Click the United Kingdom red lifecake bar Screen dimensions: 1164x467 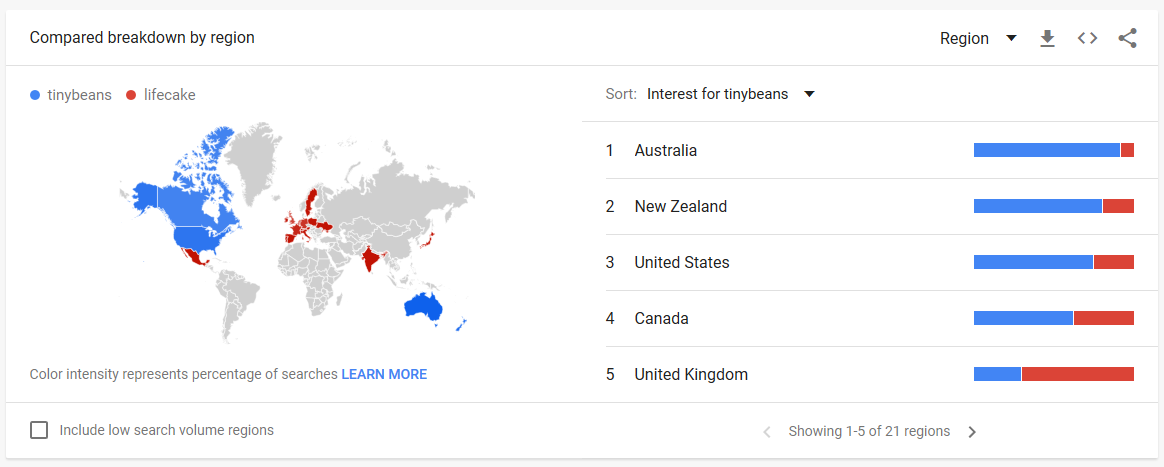1078,374
